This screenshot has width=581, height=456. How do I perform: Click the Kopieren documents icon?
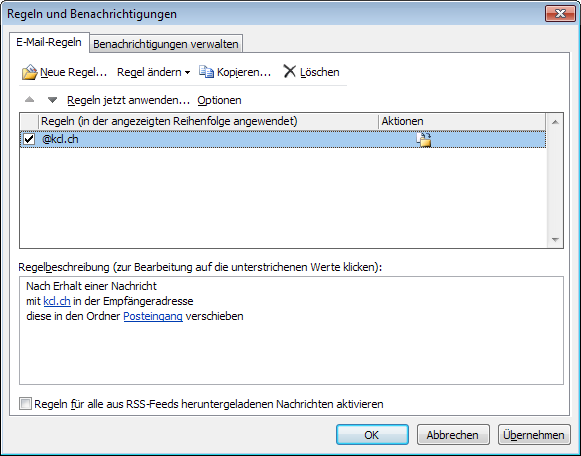point(206,71)
